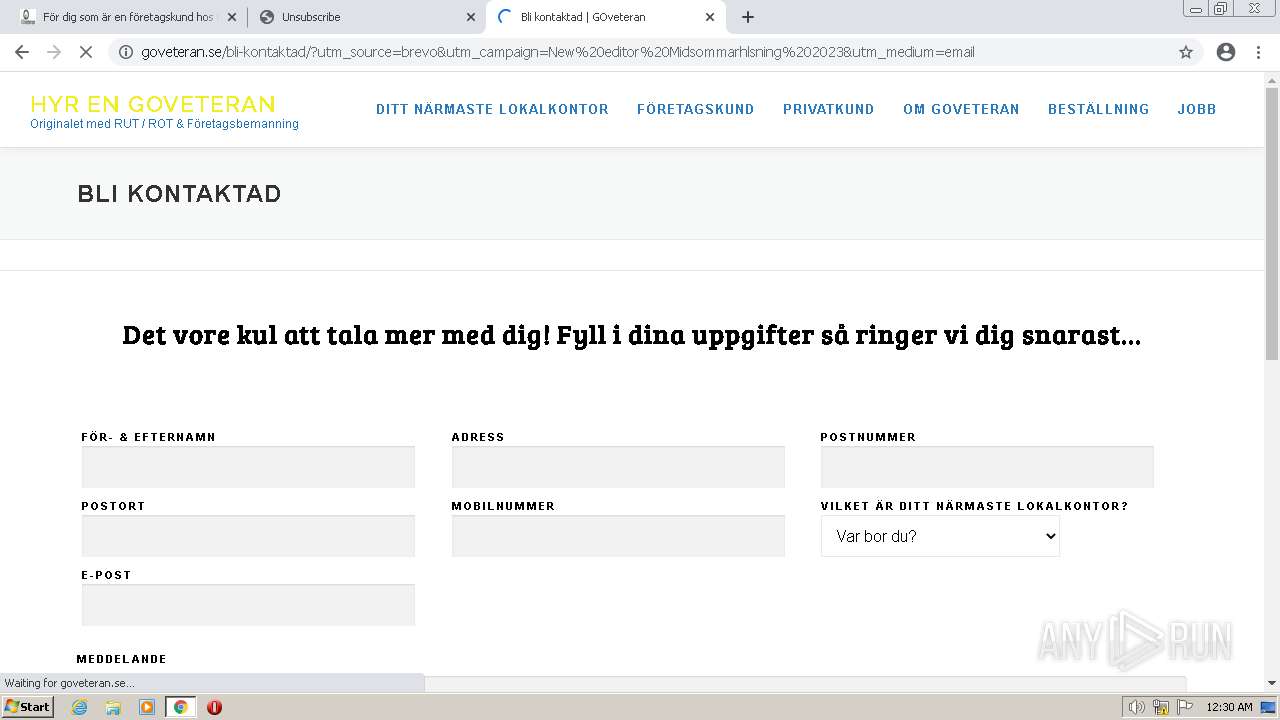Viewport: 1280px width, 720px height.
Task: Bookmark this page with the star icon
Action: point(1186,52)
